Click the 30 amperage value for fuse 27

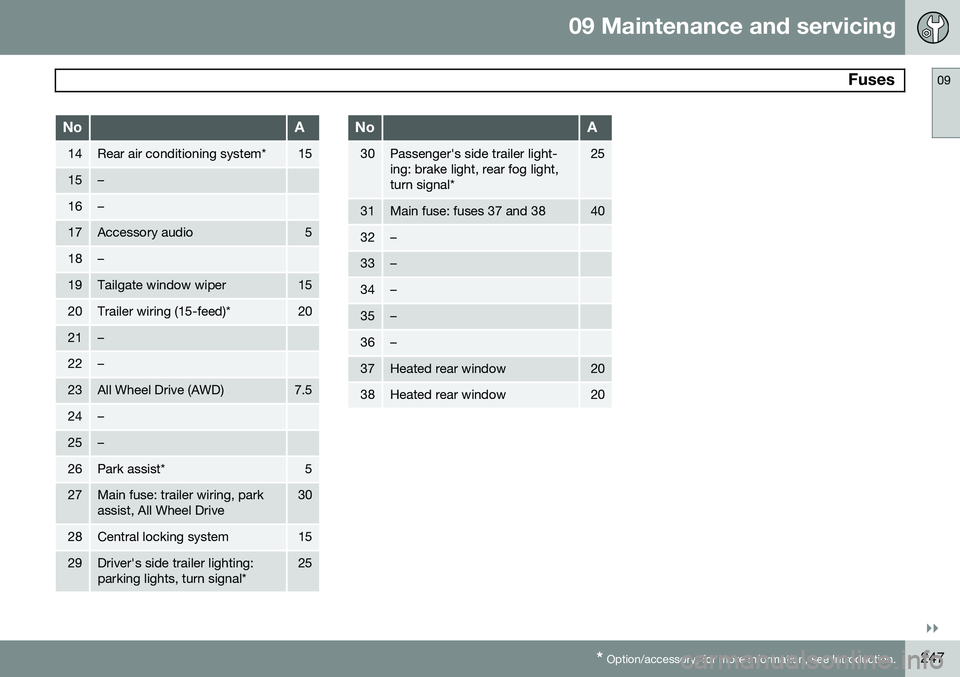[x=305, y=495]
